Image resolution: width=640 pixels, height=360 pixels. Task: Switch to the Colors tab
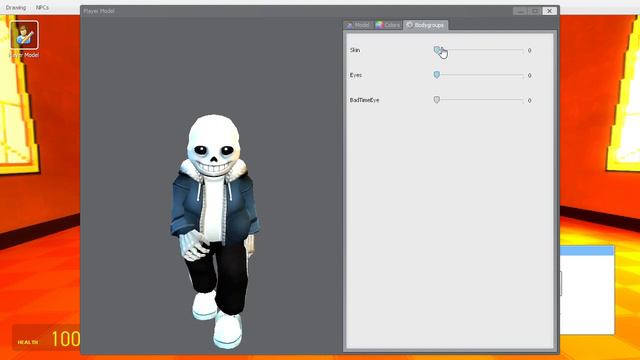(388, 25)
